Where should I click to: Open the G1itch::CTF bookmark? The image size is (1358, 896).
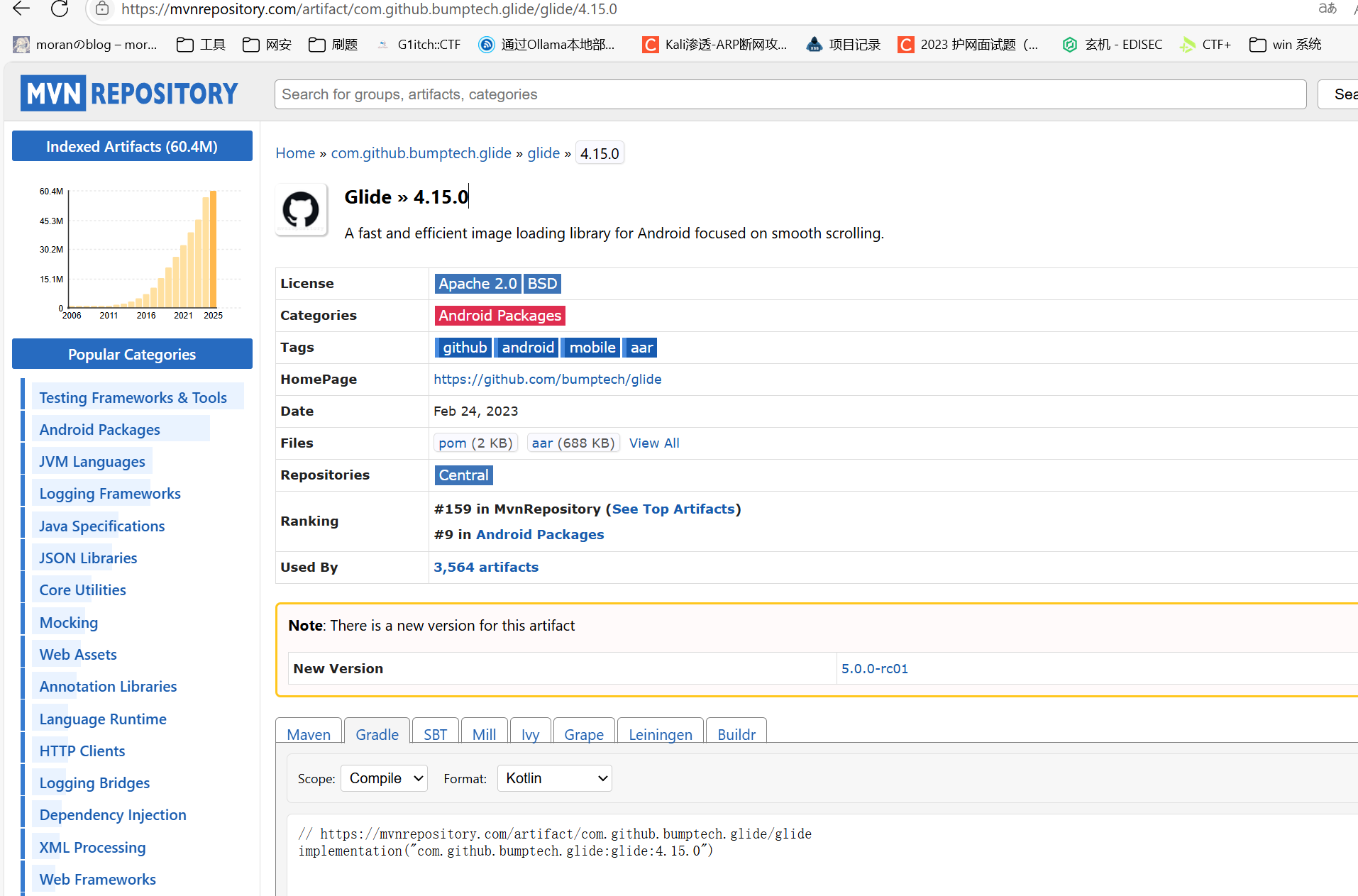point(418,45)
